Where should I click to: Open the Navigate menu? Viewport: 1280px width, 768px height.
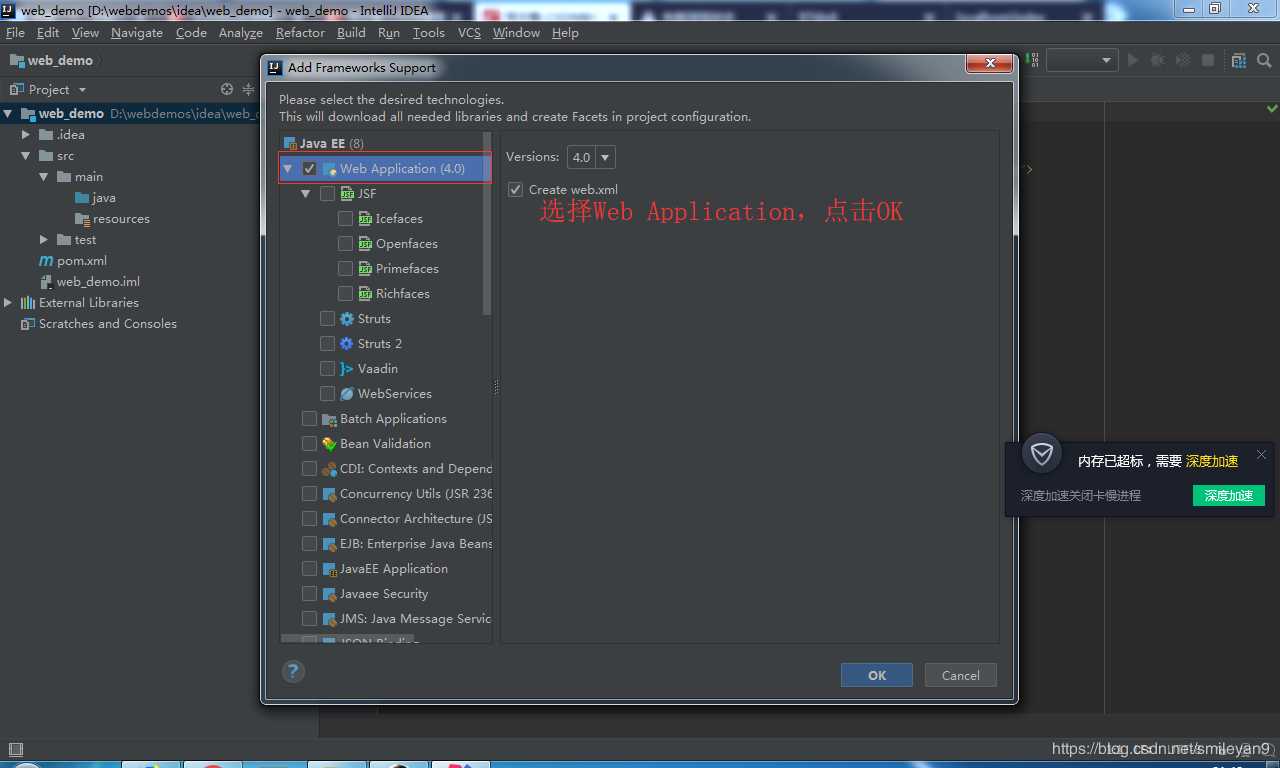(137, 33)
